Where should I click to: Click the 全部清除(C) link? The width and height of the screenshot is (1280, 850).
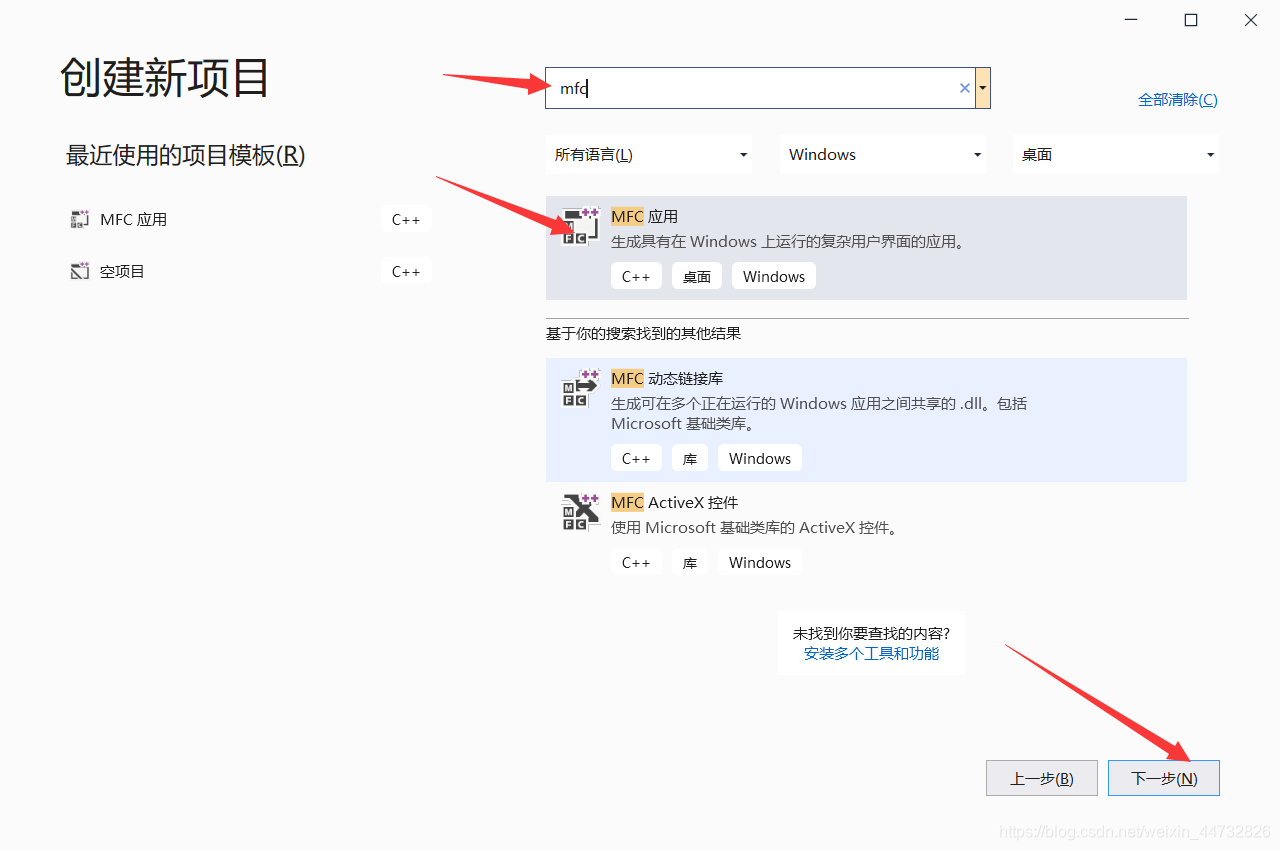pos(1178,99)
